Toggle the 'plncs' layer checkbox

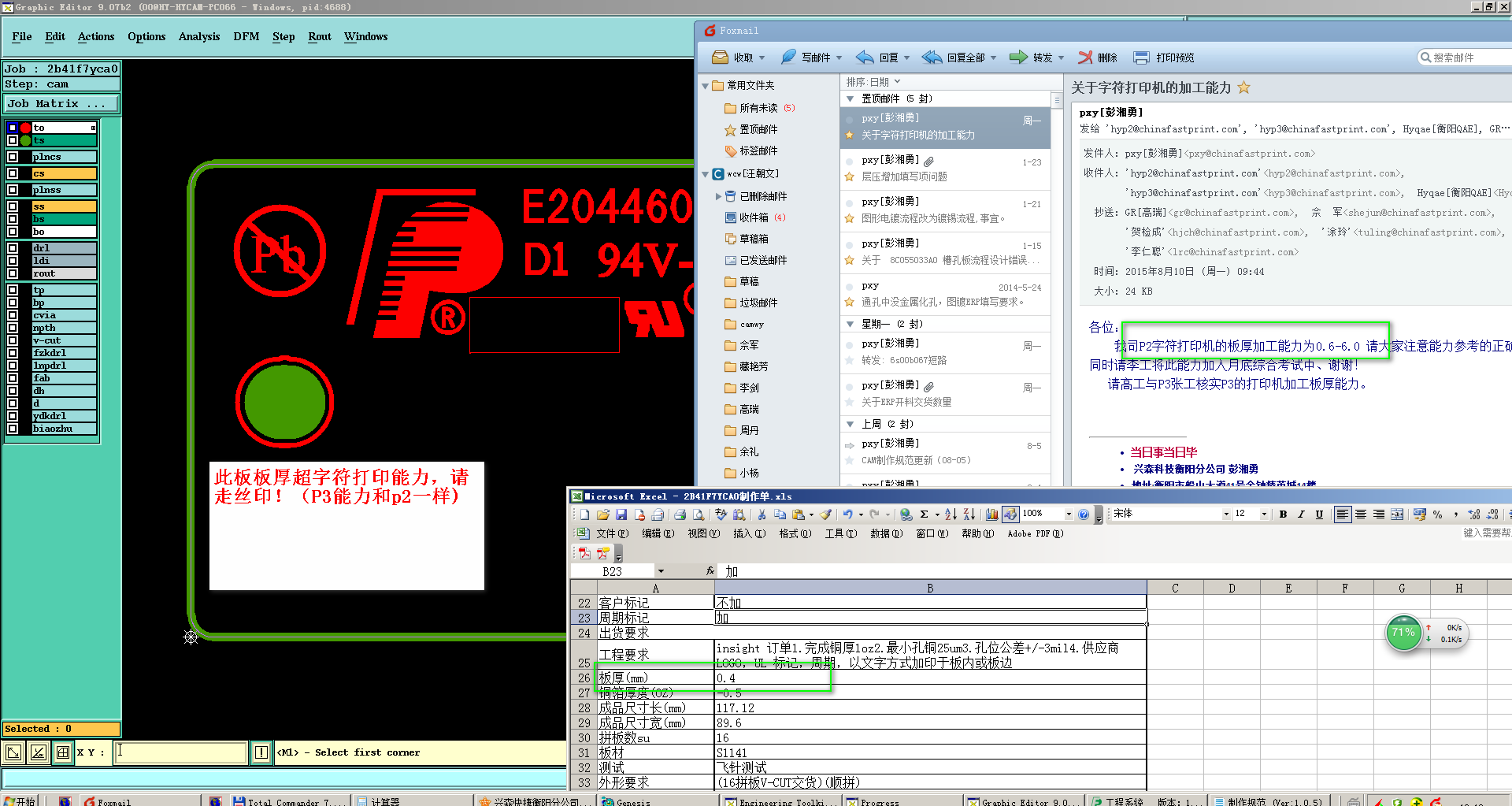[12, 157]
